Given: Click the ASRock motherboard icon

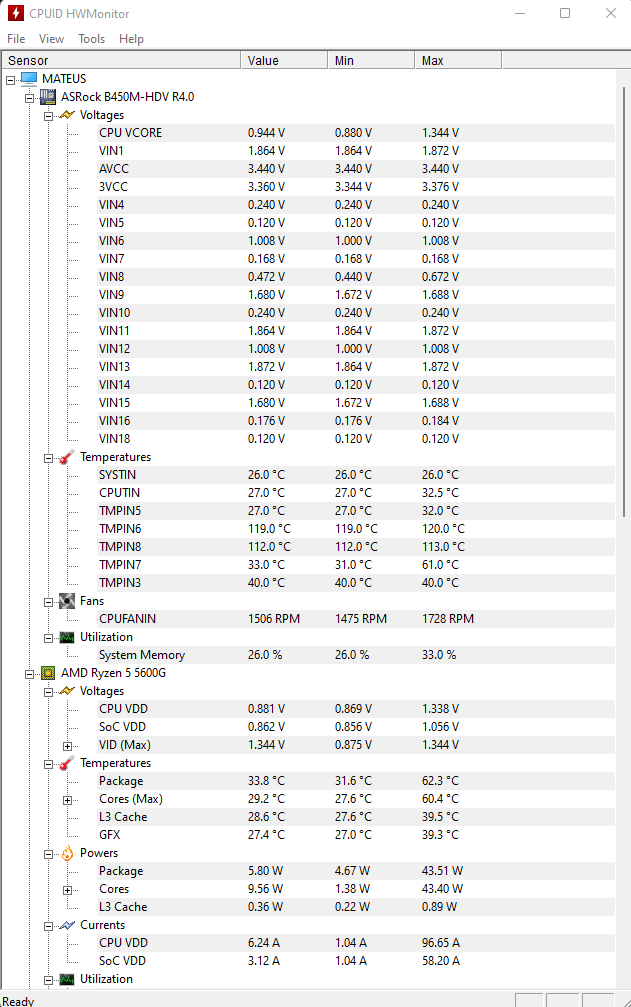Looking at the screenshot, I should [x=48, y=97].
